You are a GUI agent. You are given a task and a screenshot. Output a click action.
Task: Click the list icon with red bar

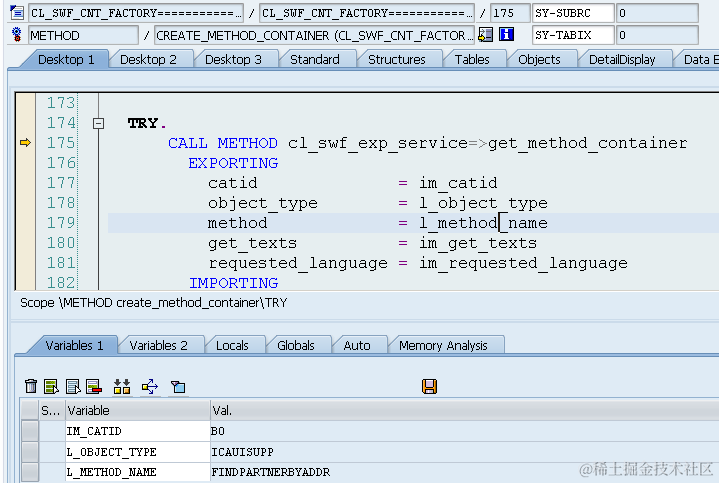(x=94, y=386)
